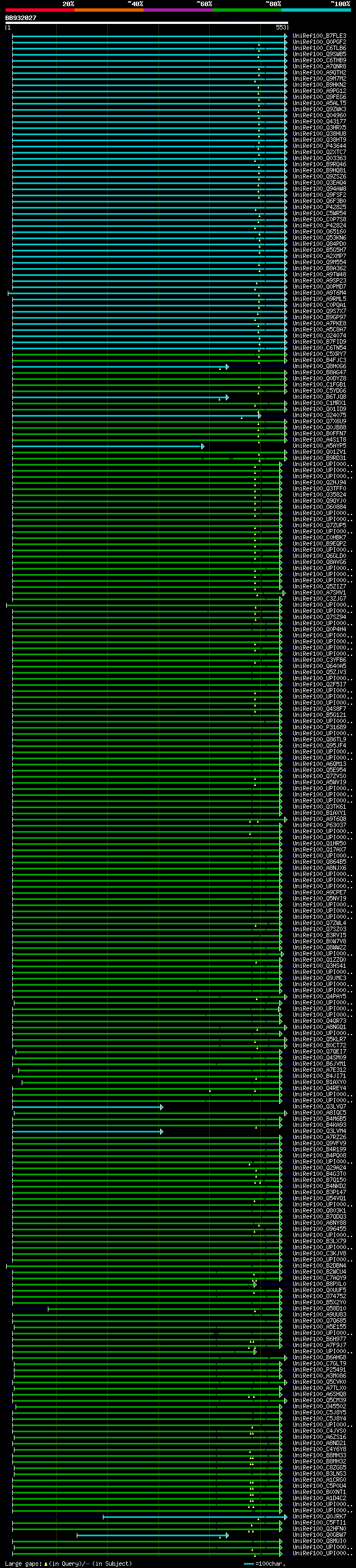Select hit label UniRef100_P31689
The image size is (356, 1568).
click(x=319, y=727)
